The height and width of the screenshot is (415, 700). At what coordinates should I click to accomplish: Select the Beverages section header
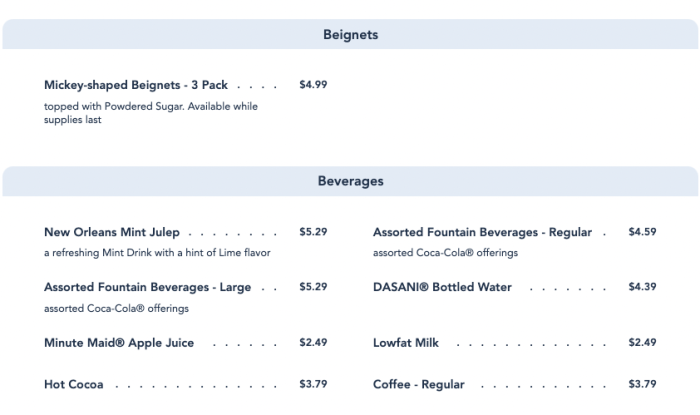pyautogui.click(x=350, y=181)
